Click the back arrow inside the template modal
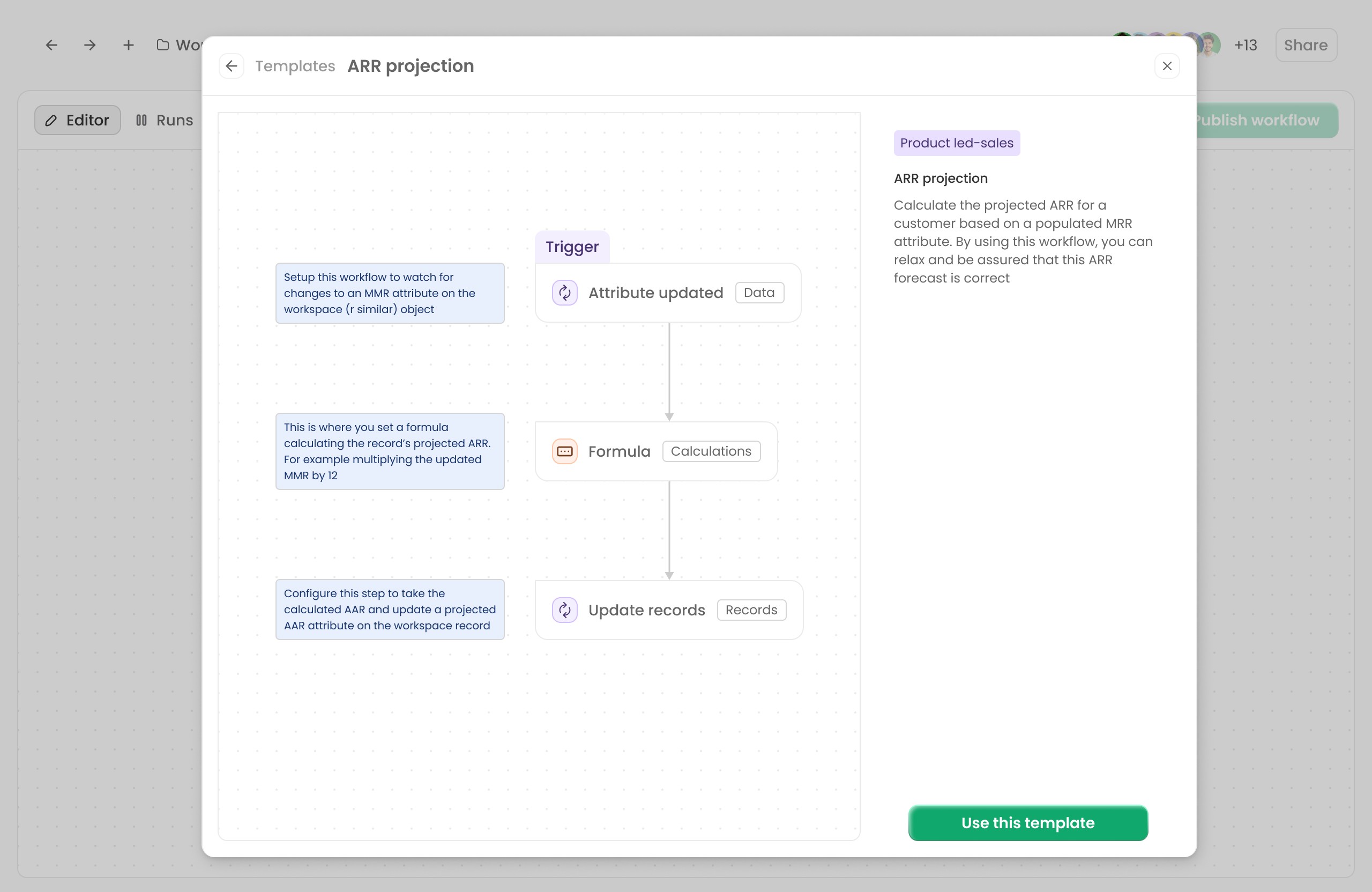 coord(232,65)
